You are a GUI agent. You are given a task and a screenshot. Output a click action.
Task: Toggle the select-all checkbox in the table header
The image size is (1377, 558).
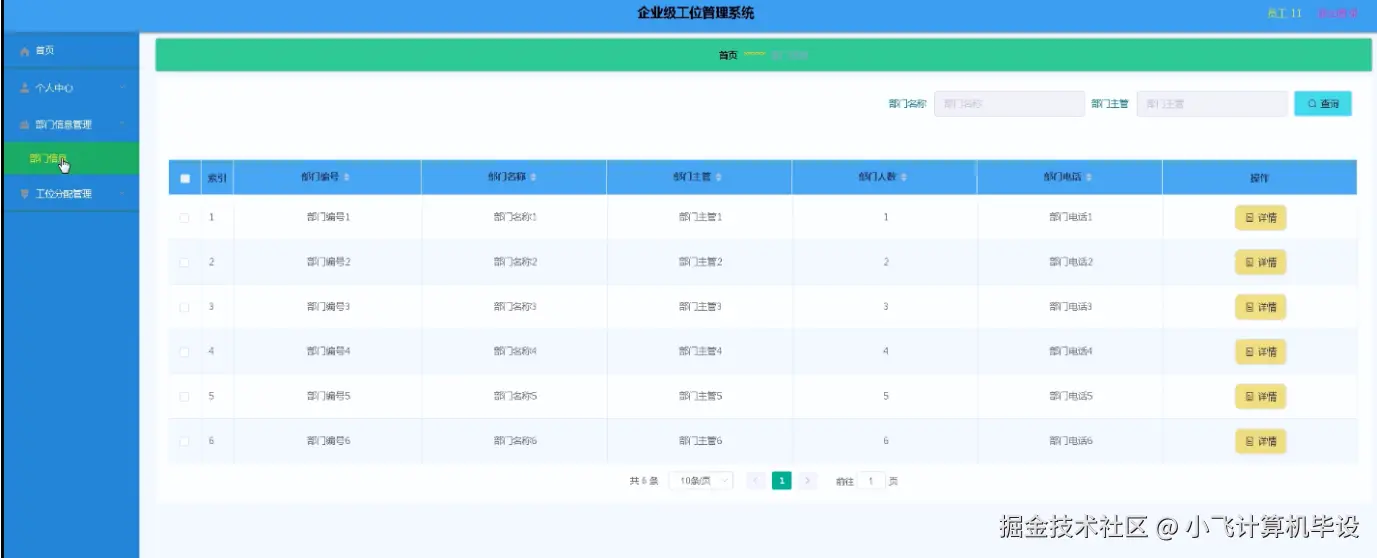(x=185, y=179)
